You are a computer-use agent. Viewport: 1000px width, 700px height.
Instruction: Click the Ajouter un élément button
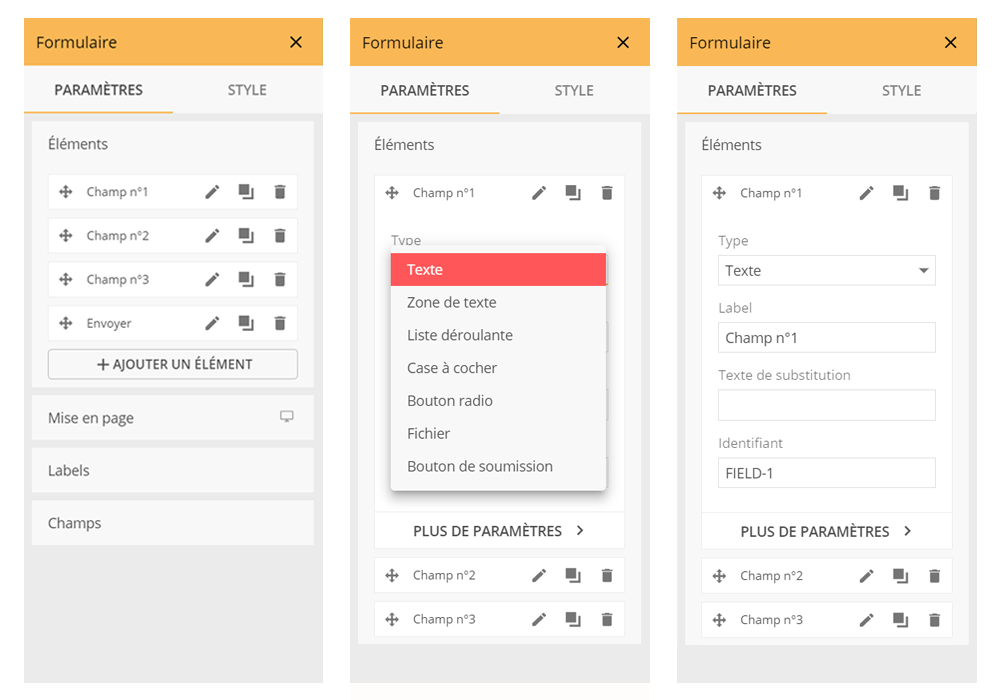pyautogui.click(x=173, y=364)
